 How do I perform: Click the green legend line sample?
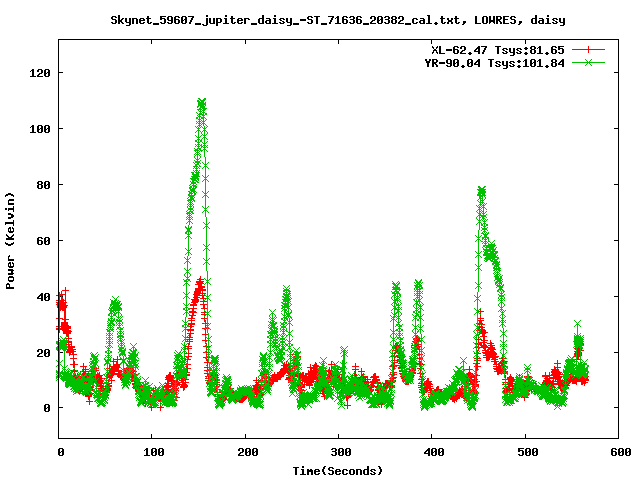(x=588, y=62)
